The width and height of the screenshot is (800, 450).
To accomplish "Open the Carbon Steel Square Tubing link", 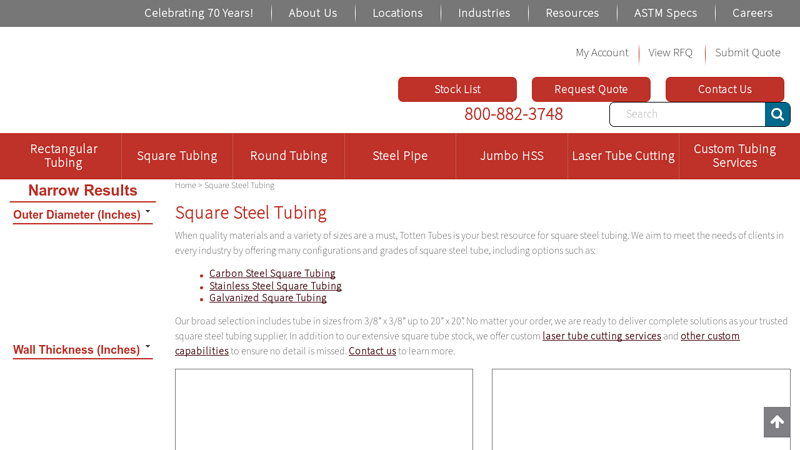I will pyautogui.click(x=272, y=273).
